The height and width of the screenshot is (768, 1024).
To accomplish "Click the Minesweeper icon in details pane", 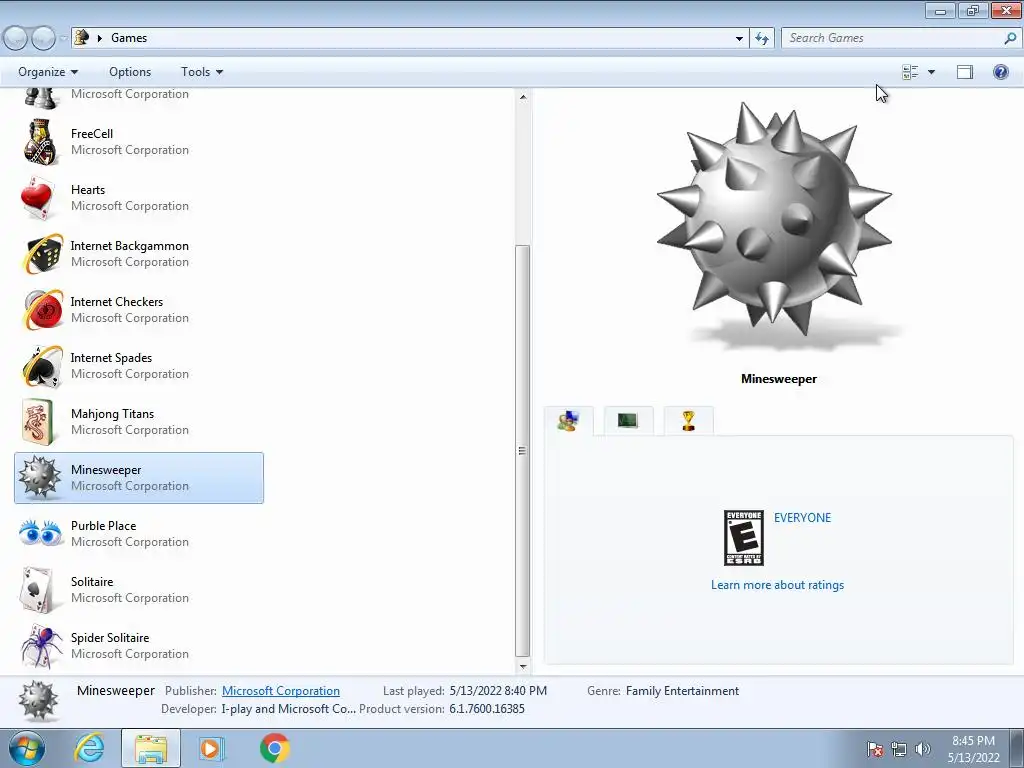I will tap(39, 701).
